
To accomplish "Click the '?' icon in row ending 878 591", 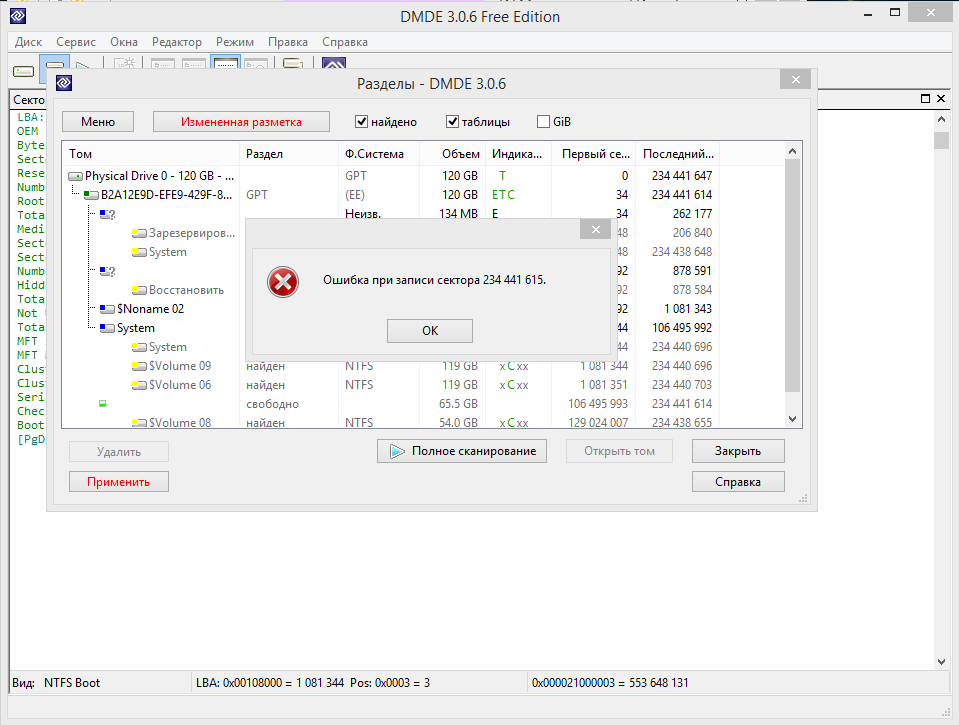I will (x=108, y=271).
